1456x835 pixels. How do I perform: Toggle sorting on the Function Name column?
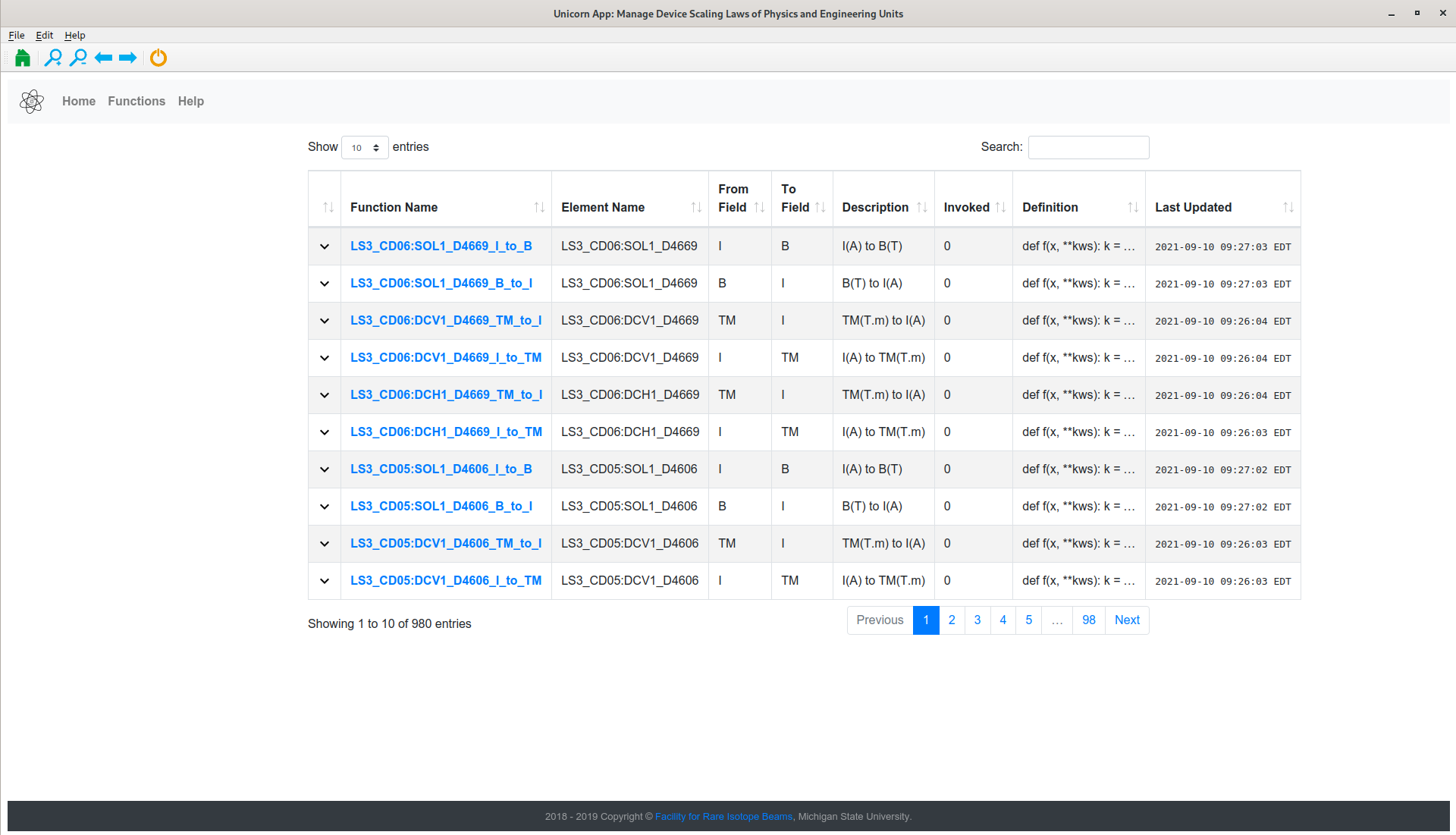point(538,207)
